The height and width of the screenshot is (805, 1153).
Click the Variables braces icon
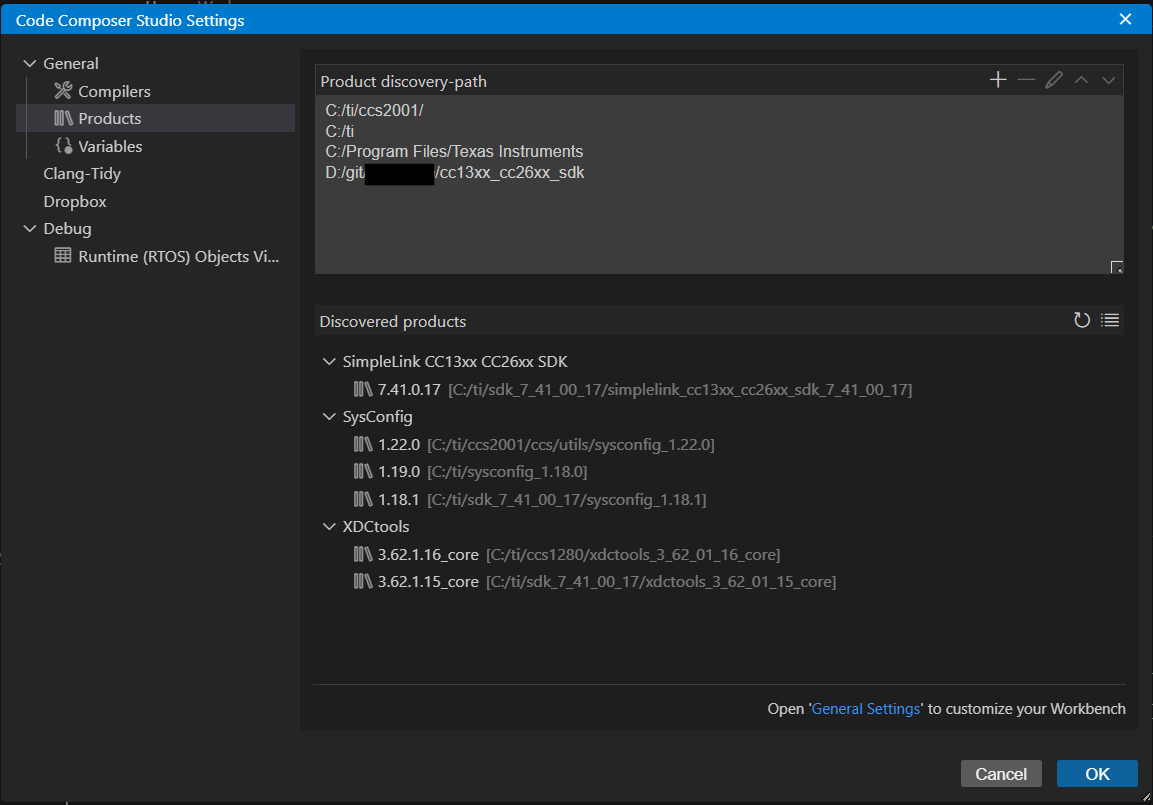click(x=64, y=146)
